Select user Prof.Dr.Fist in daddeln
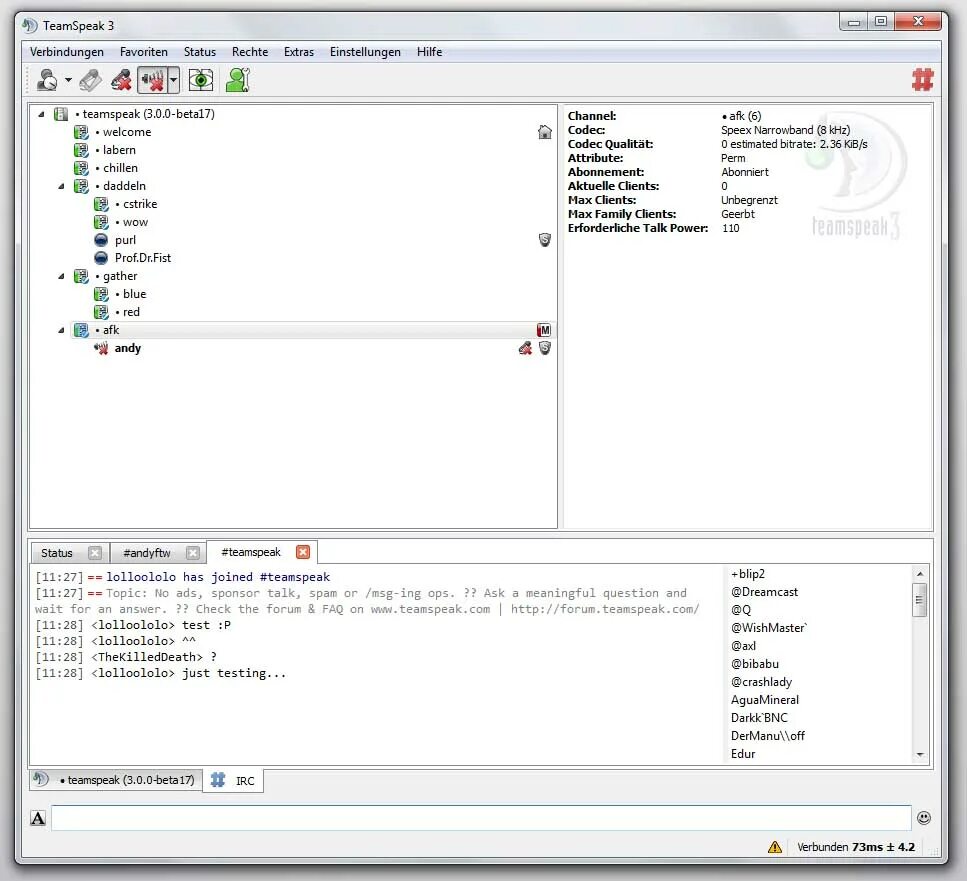This screenshot has width=967, height=881. click(142, 258)
